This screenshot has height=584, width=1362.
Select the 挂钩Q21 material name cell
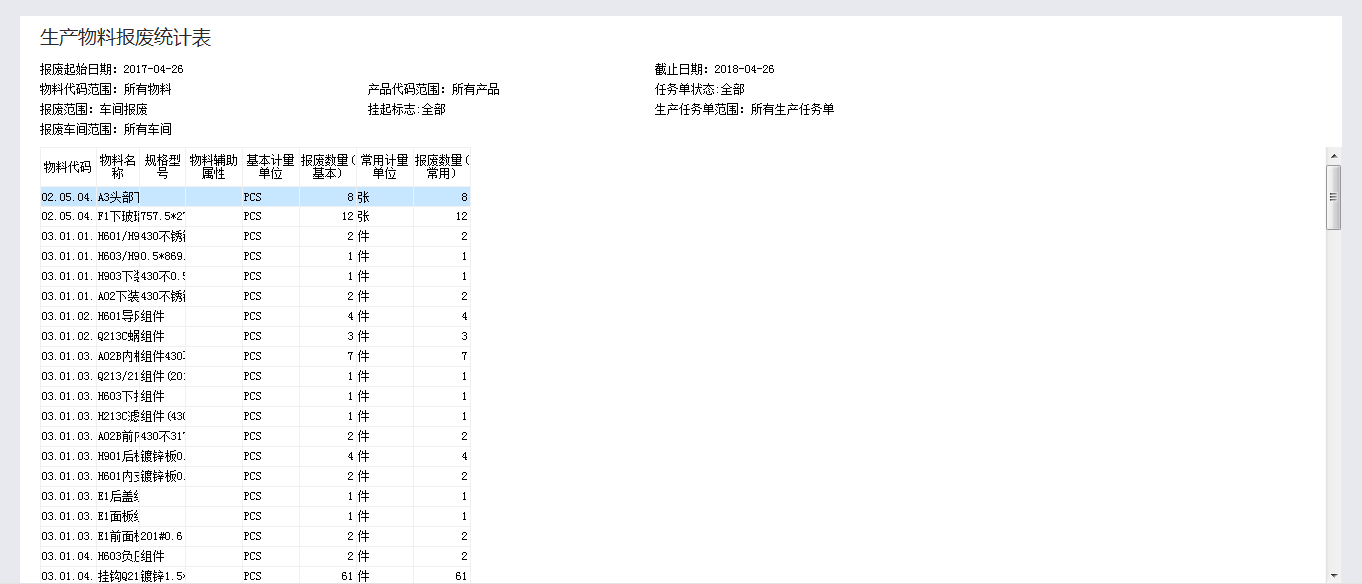(118, 576)
